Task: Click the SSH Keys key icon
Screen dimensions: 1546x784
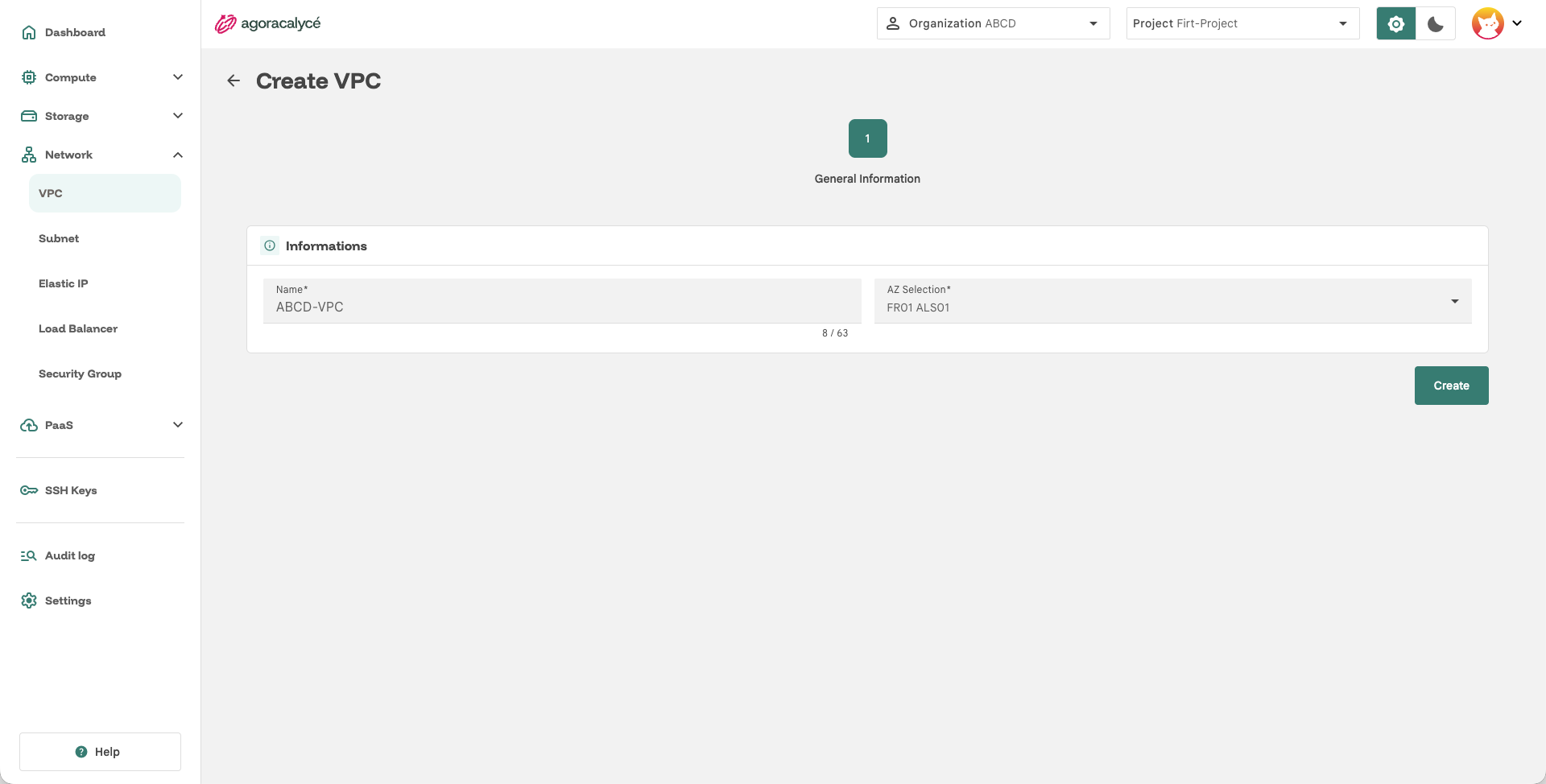Action: (x=29, y=490)
